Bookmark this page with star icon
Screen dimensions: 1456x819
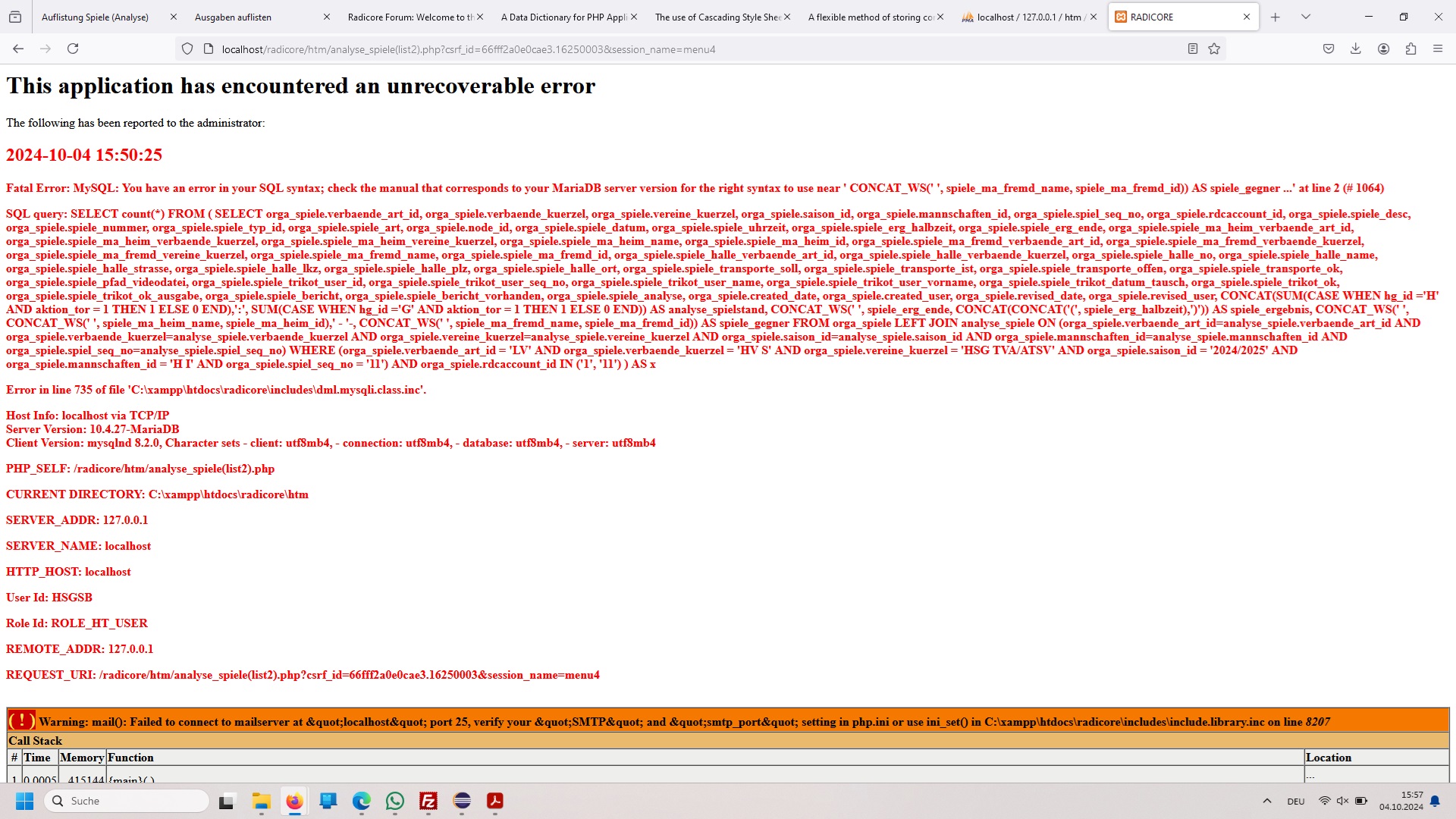1214,49
